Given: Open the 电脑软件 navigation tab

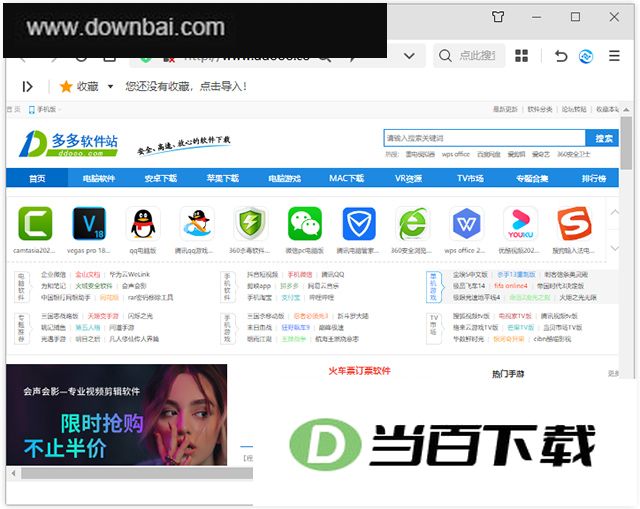Looking at the screenshot, I should (x=99, y=178).
